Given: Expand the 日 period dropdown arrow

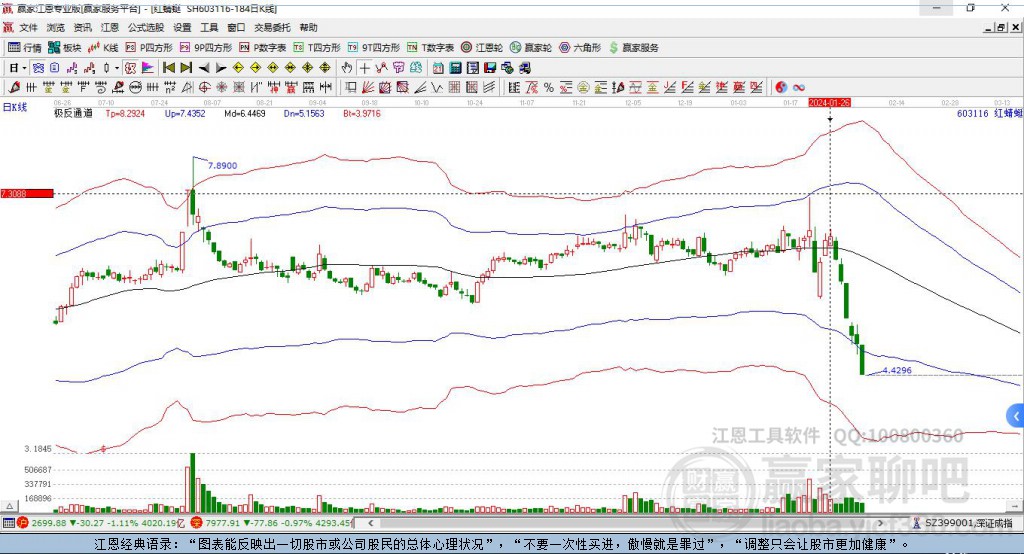Looking at the screenshot, I should pos(24,68).
